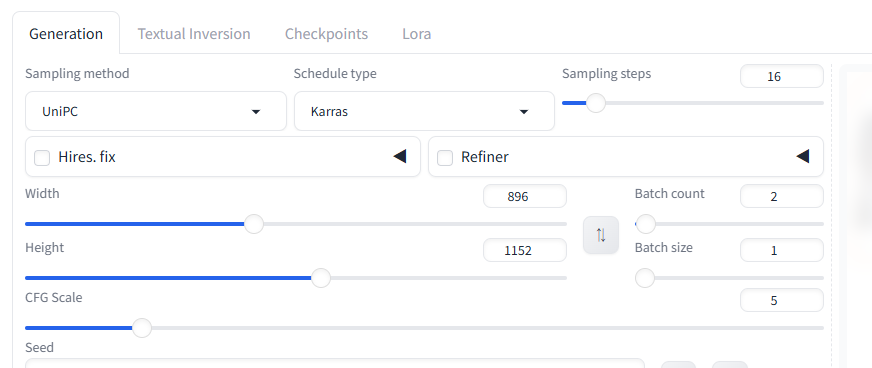Click the CFG Scale value field
Image resolution: width=872 pixels, height=368 pixels.
pos(781,300)
